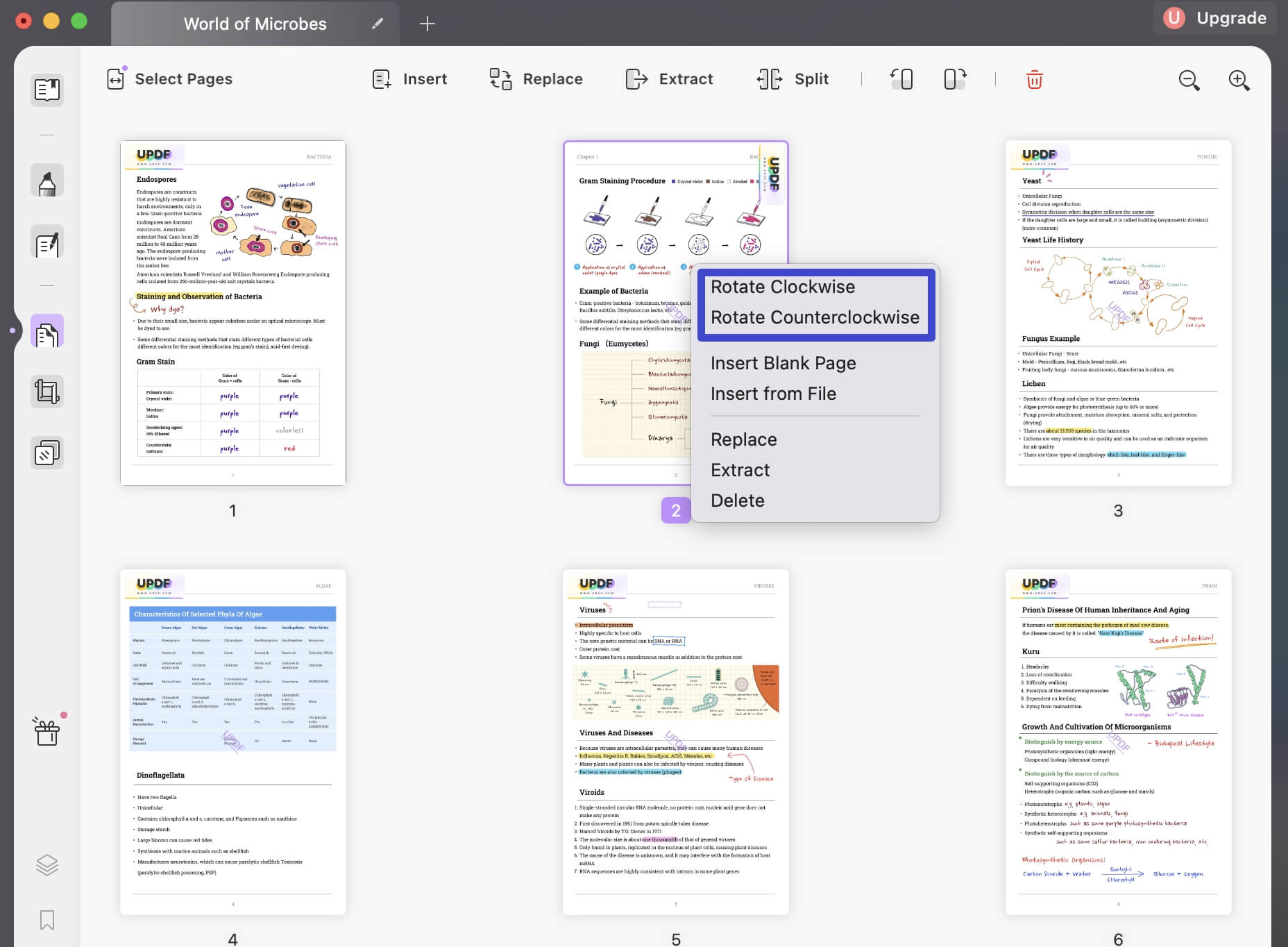This screenshot has height=947, width=1288.
Task: Click the Upgrade avatar icon
Action: click(1174, 18)
